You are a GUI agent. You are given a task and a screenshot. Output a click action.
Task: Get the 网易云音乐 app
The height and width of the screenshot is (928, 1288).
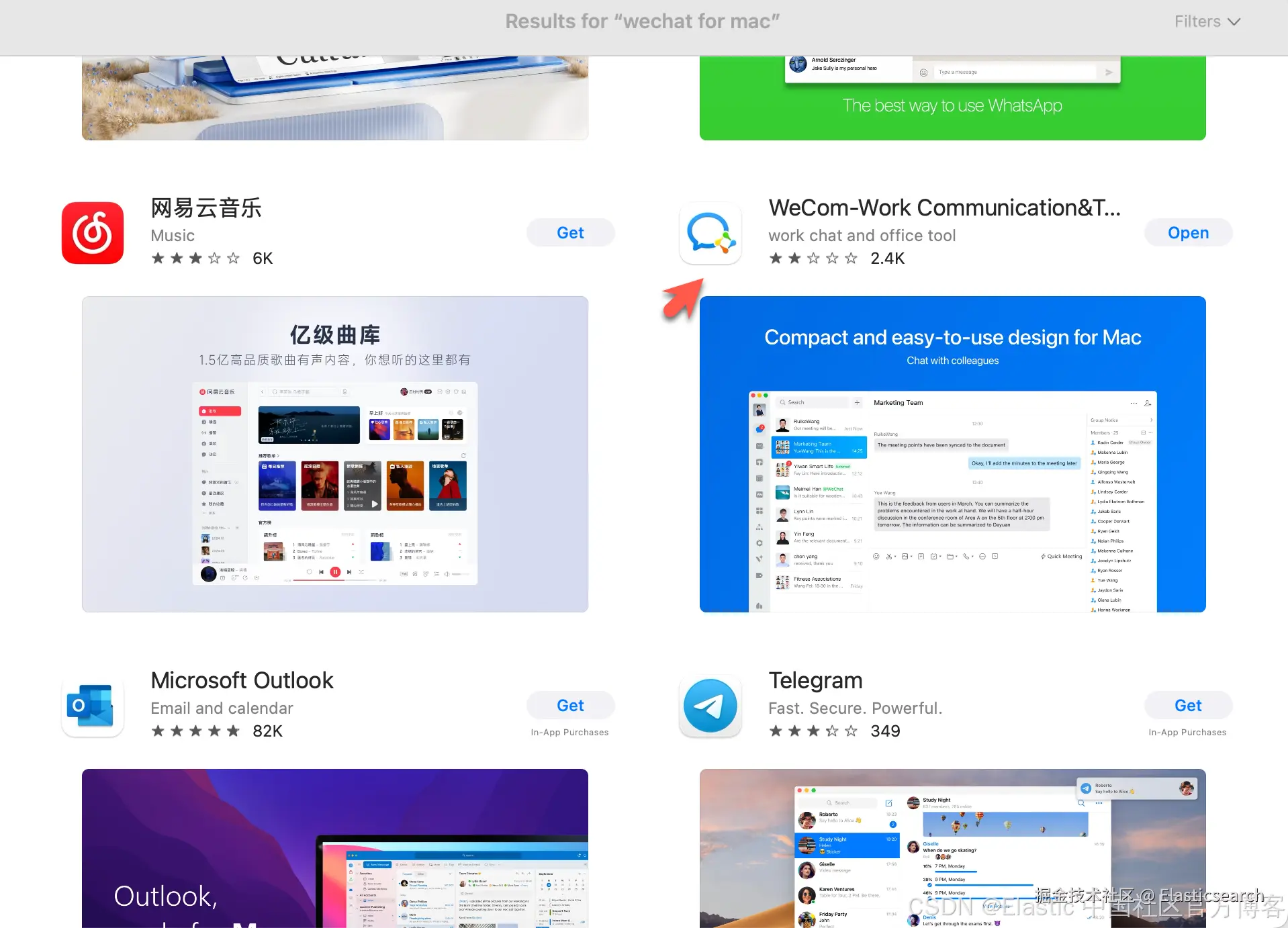pyautogui.click(x=570, y=233)
